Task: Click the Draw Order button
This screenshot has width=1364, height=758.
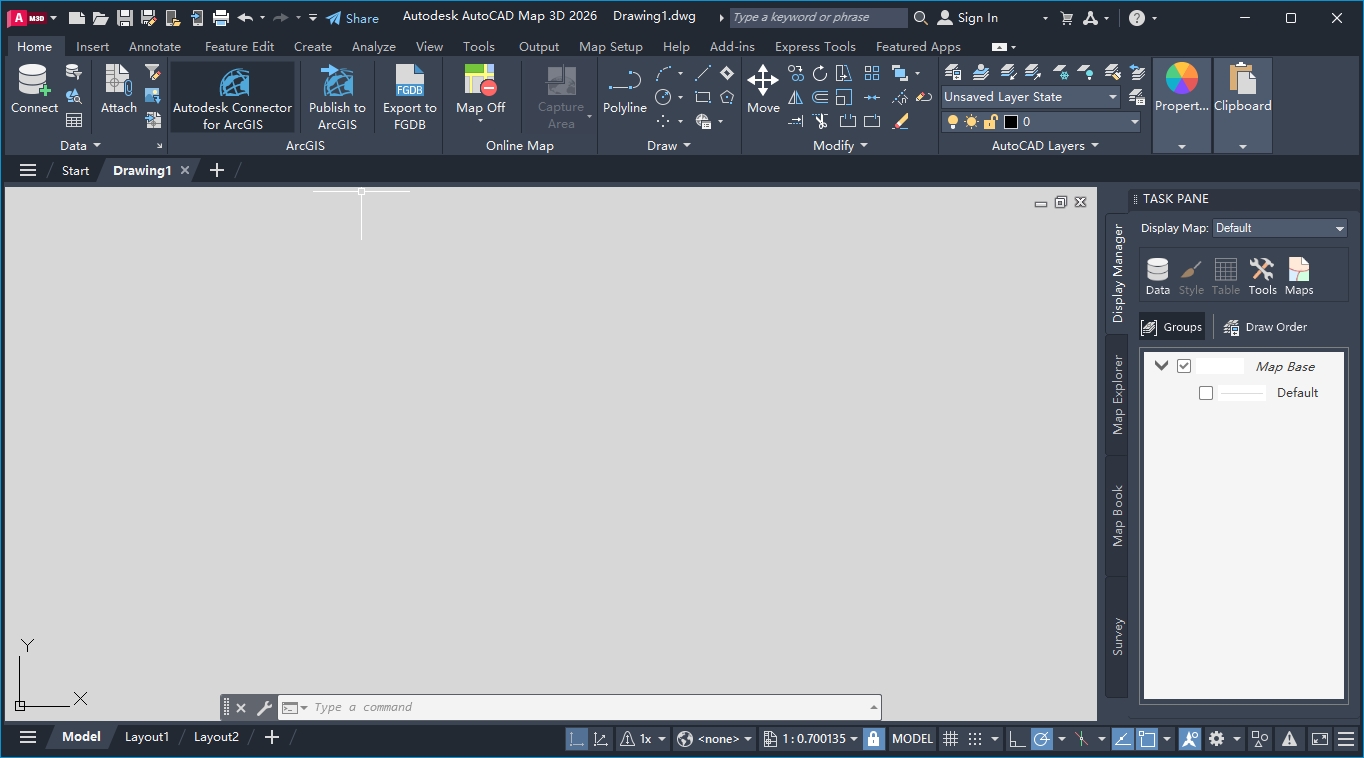Action: (x=1265, y=327)
